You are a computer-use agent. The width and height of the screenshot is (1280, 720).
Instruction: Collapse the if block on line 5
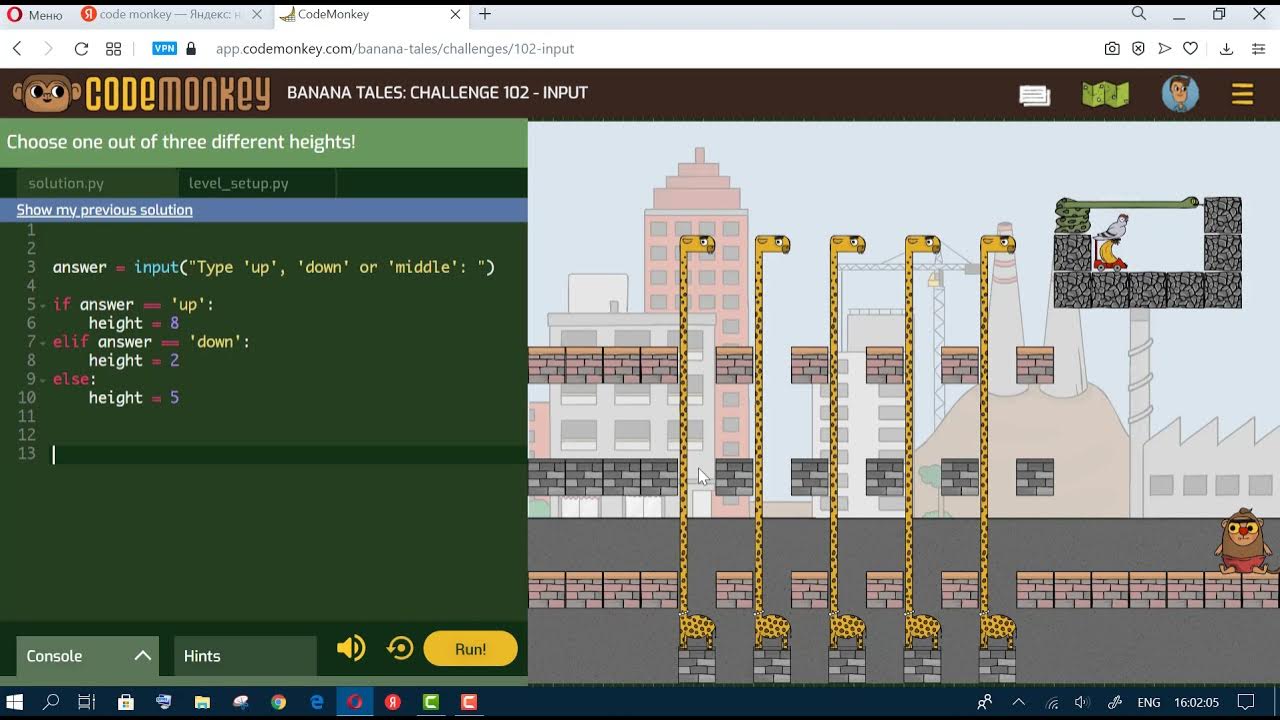pos(43,305)
